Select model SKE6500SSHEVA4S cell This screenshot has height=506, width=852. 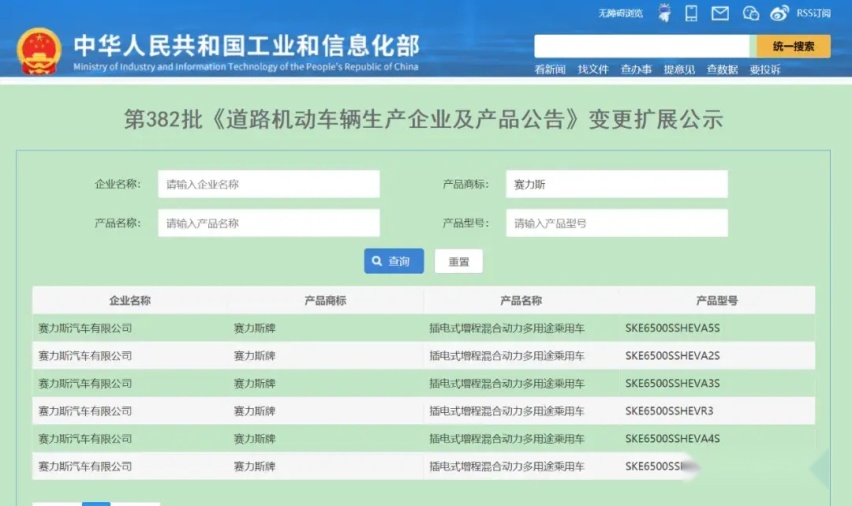[x=672, y=439]
